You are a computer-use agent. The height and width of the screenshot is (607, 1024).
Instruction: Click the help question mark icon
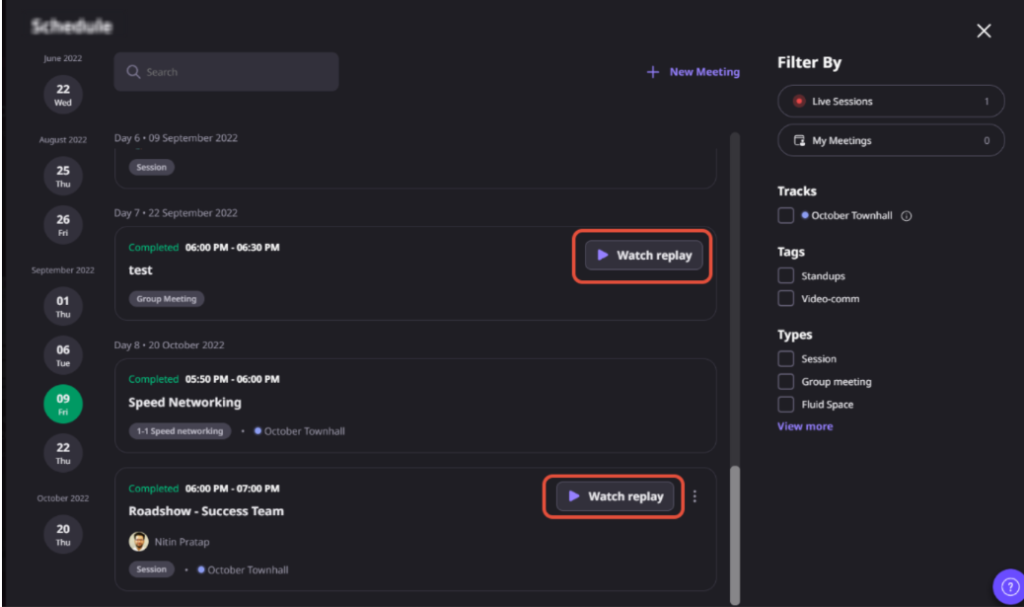1007,586
